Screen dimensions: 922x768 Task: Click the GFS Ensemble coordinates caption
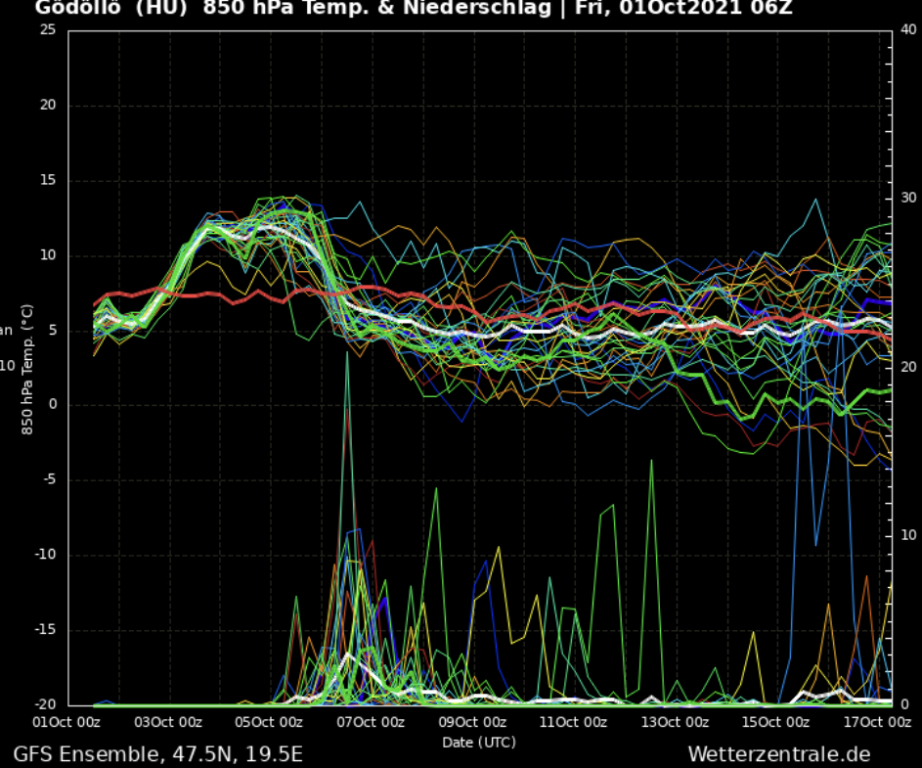point(158,754)
